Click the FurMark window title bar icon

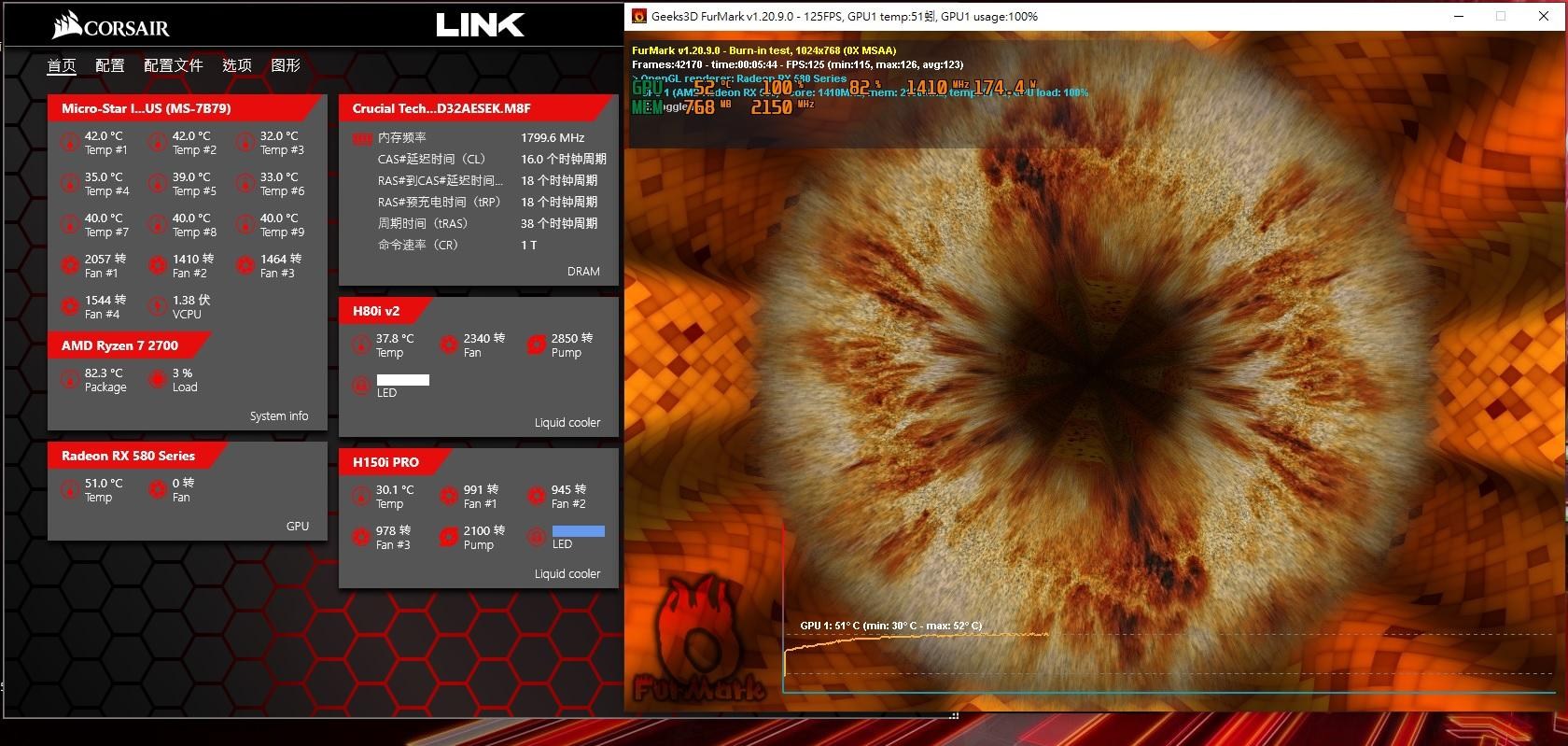click(x=639, y=16)
